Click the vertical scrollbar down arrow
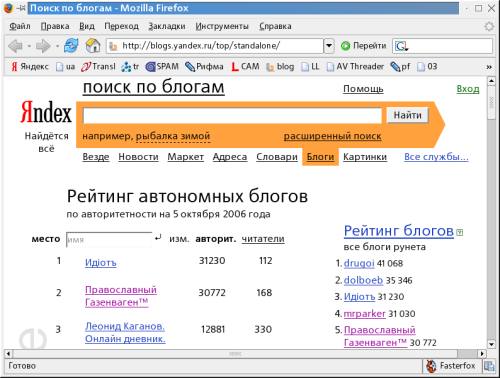This screenshot has height=378, width=500. pyautogui.click(x=491, y=344)
